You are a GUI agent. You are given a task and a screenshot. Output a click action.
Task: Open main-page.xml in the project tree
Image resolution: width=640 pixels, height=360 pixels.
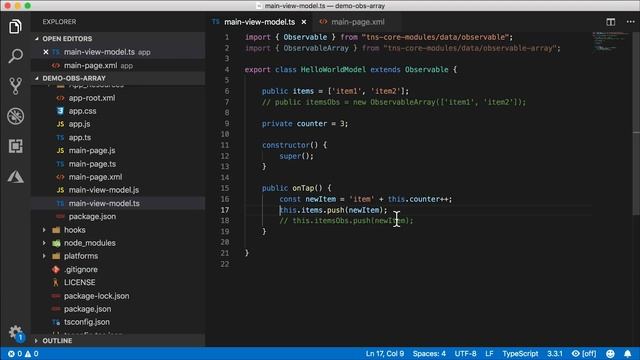95,177
